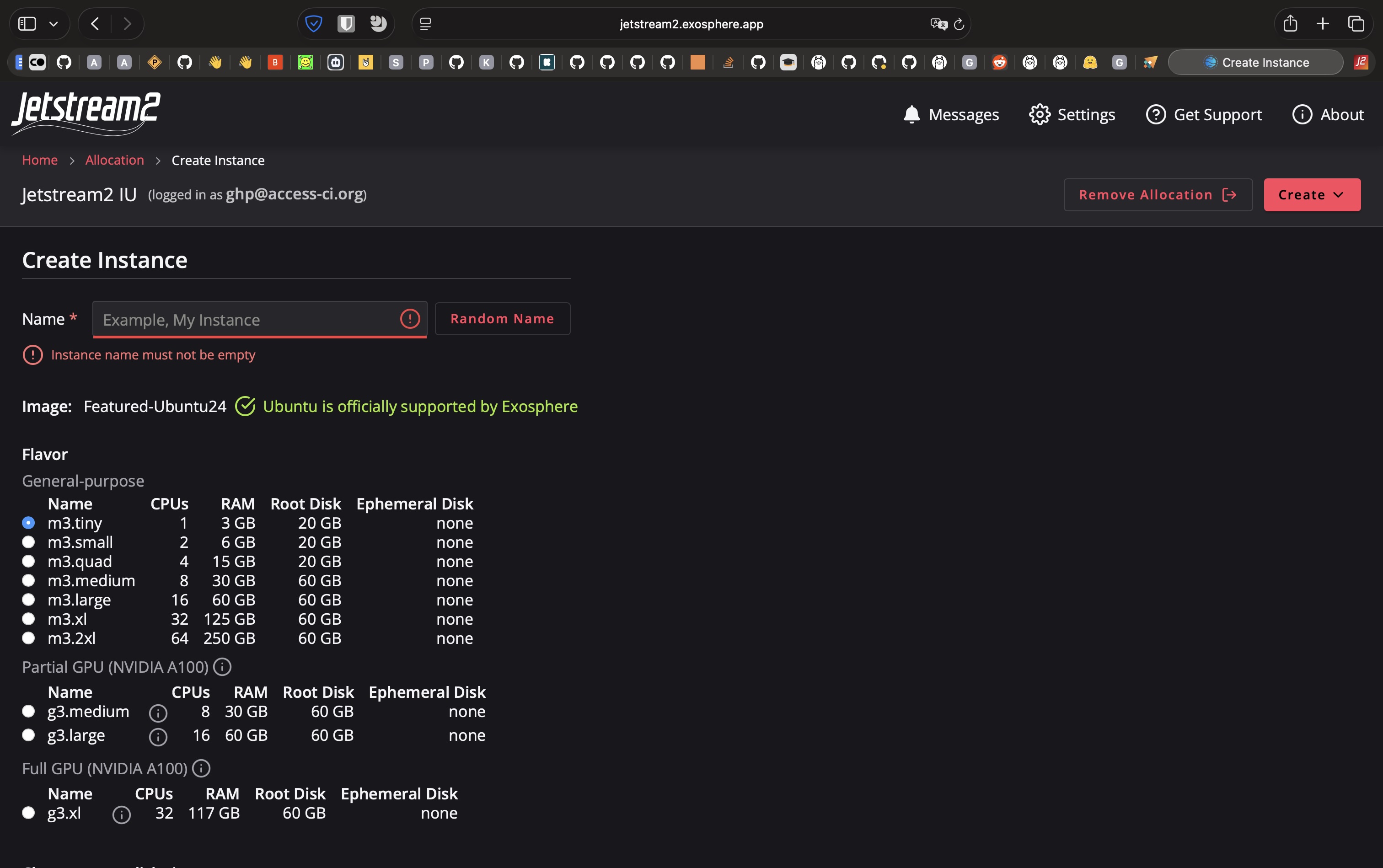This screenshot has width=1383, height=868.
Task: Open the gray K pinned tab
Action: pos(486,62)
